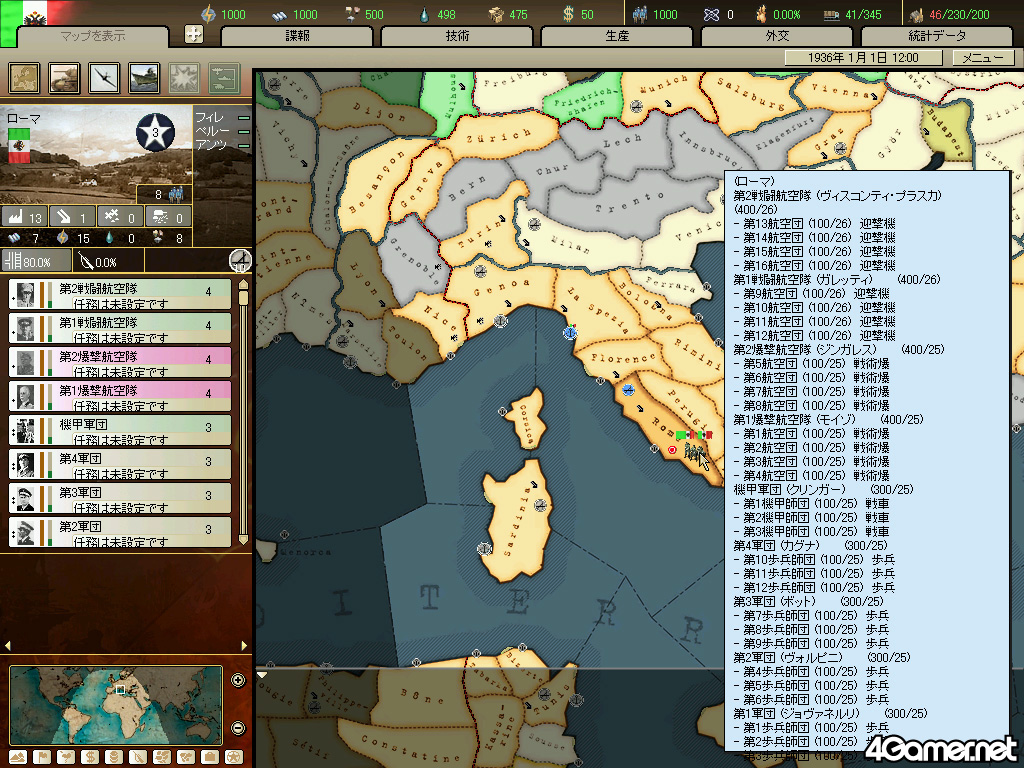1024x768 pixels.
Task: Open the 生産 production tab
Action: [x=617, y=36]
